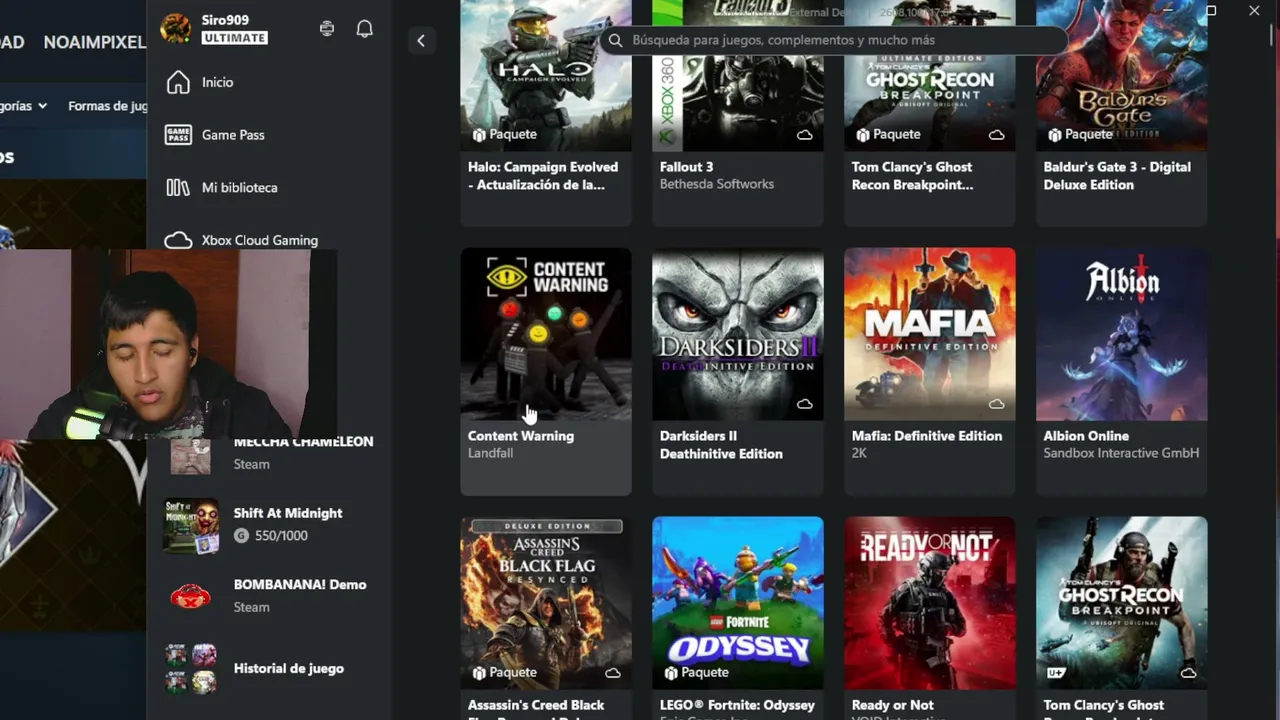
Task: Open the Albion Online cover art
Action: pyautogui.click(x=1122, y=335)
